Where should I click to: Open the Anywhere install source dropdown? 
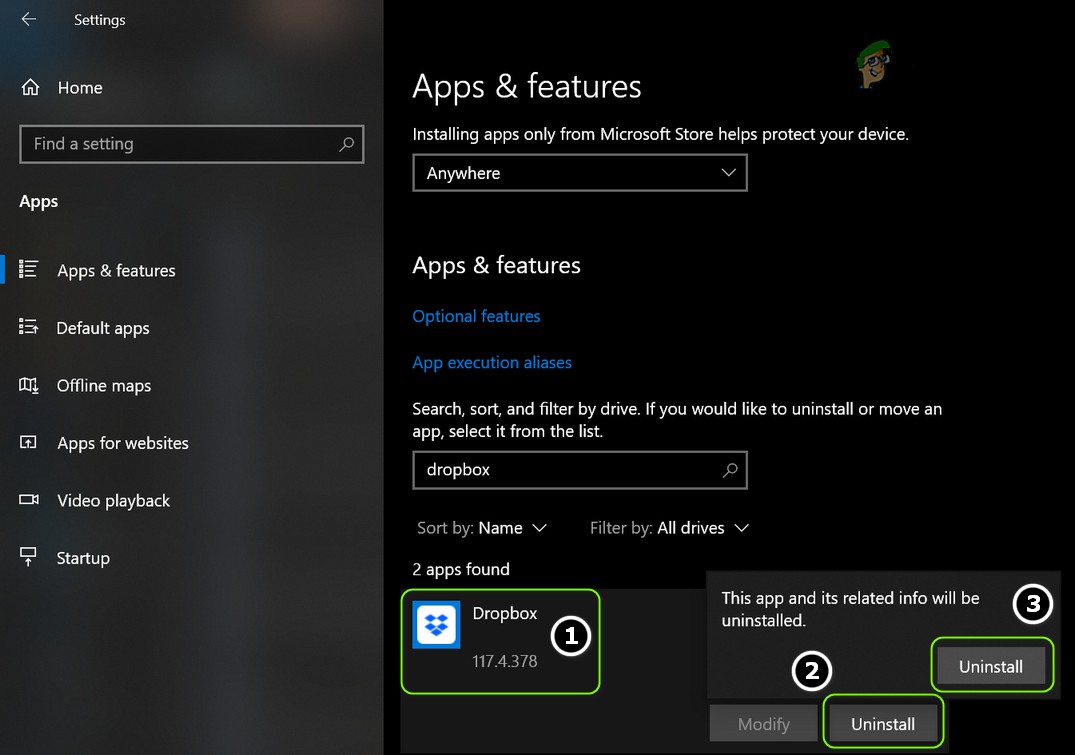(x=580, y=173)
